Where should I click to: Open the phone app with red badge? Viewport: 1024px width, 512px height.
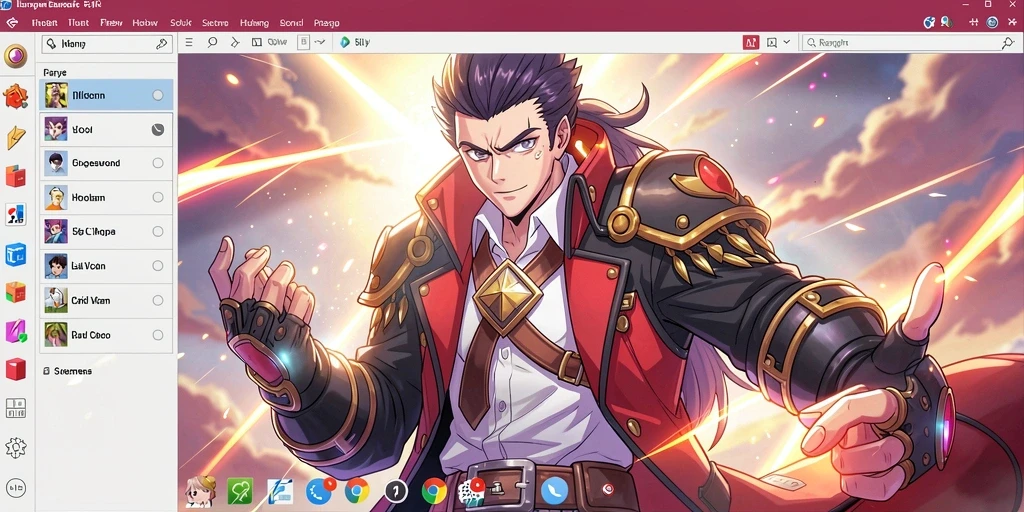[319, 490]
